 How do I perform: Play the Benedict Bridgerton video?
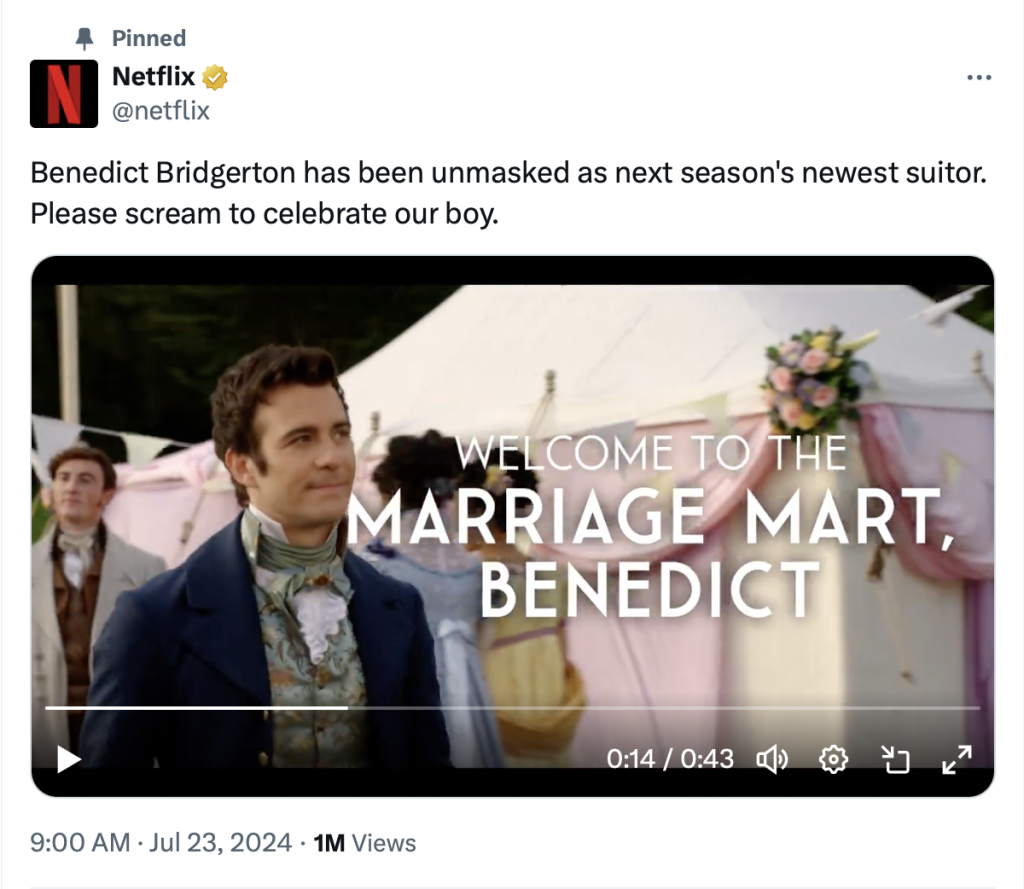tap(69, 759)
